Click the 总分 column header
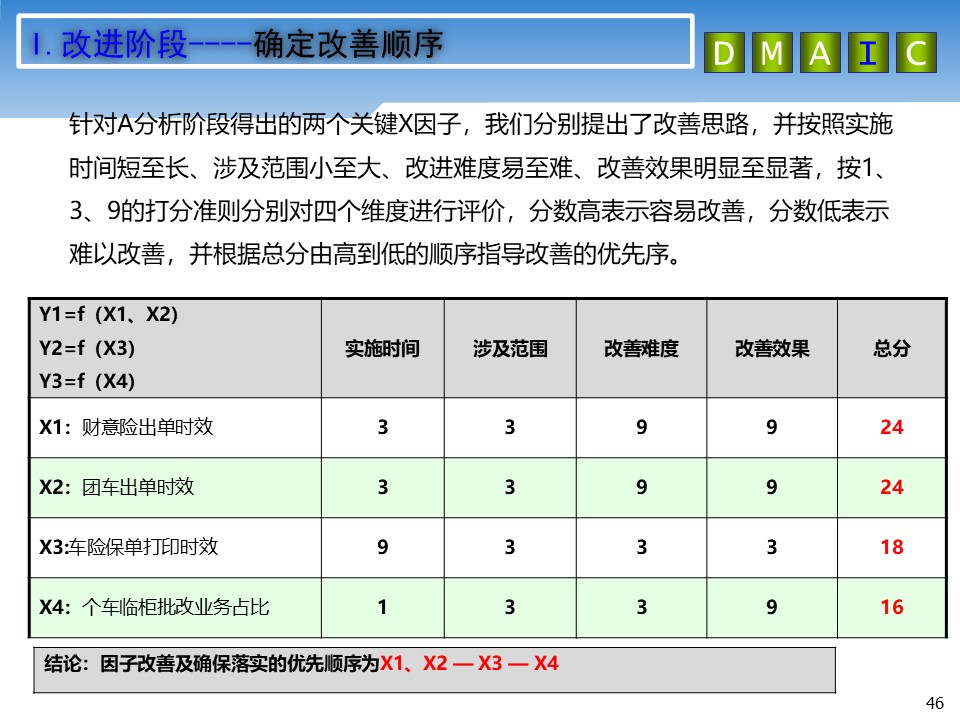Image resolution: width=960 pixels, height=720 pixels. tap(891, 348)
